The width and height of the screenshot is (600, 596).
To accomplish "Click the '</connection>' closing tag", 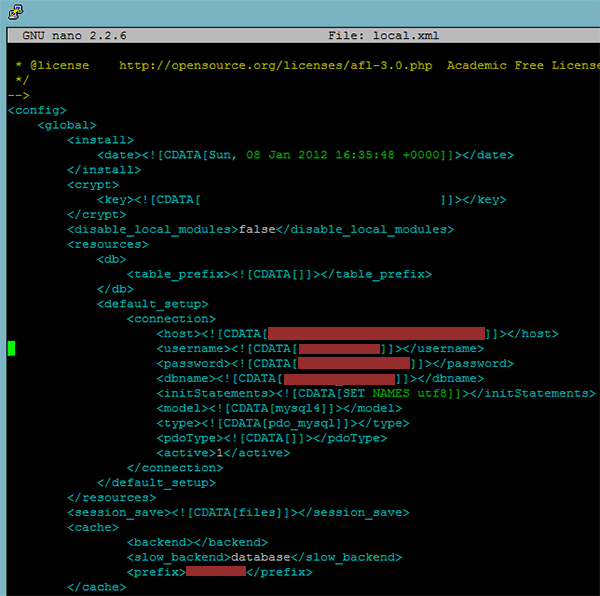I will pos(175,468).
